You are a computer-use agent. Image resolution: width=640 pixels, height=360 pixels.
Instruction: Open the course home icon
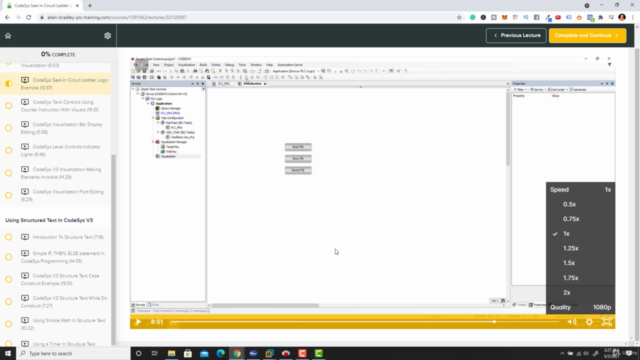click(x=8, y=36)
